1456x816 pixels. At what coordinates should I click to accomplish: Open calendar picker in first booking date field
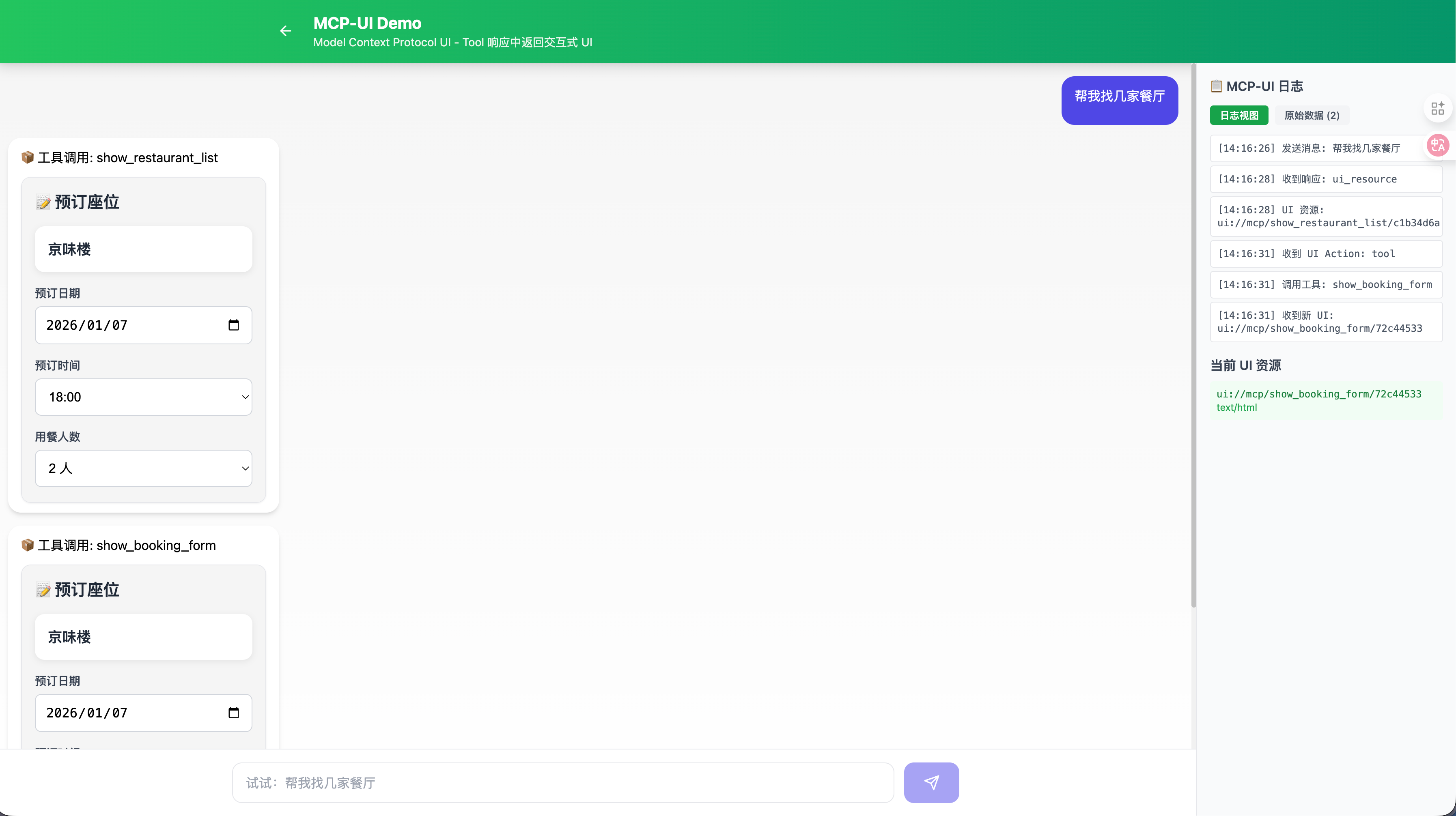(x=233, y=325)
